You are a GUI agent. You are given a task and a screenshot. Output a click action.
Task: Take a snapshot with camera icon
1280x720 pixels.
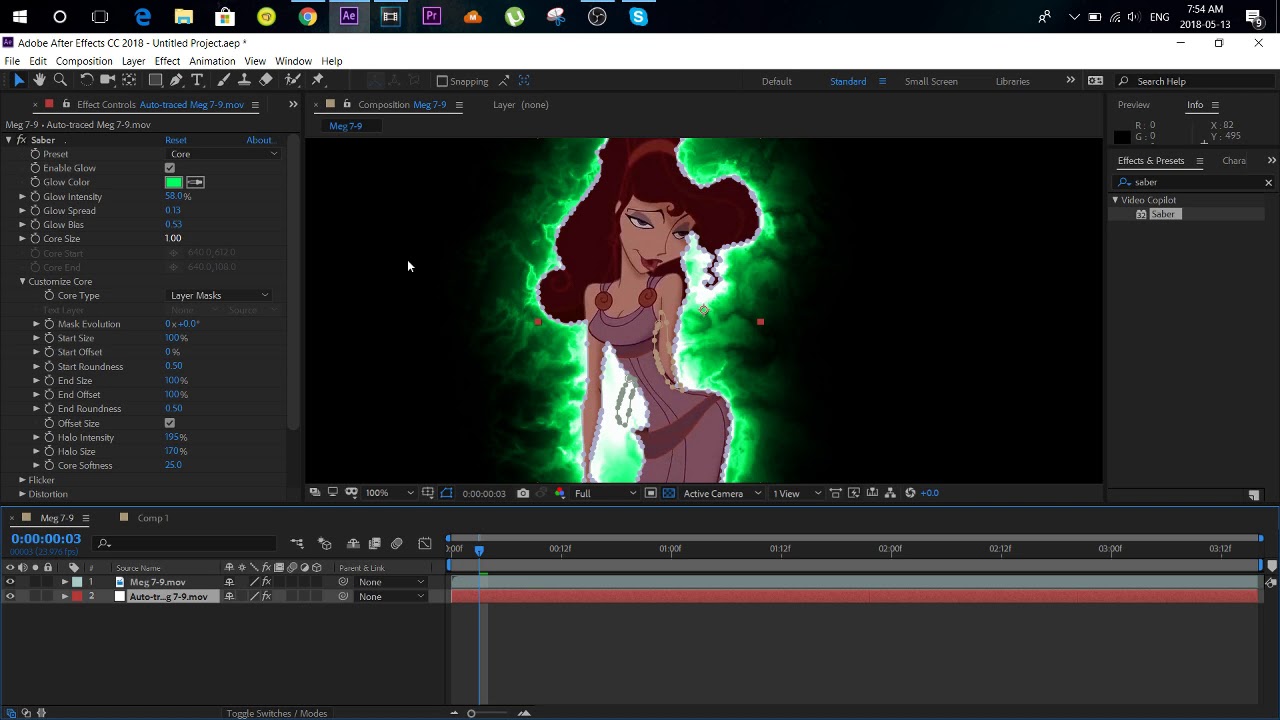tap(523, 493)
